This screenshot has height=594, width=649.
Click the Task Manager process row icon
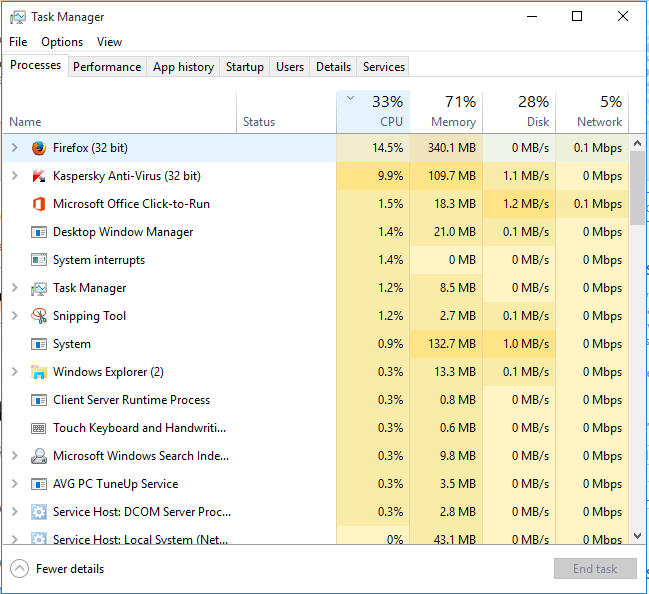click(39, 289)
